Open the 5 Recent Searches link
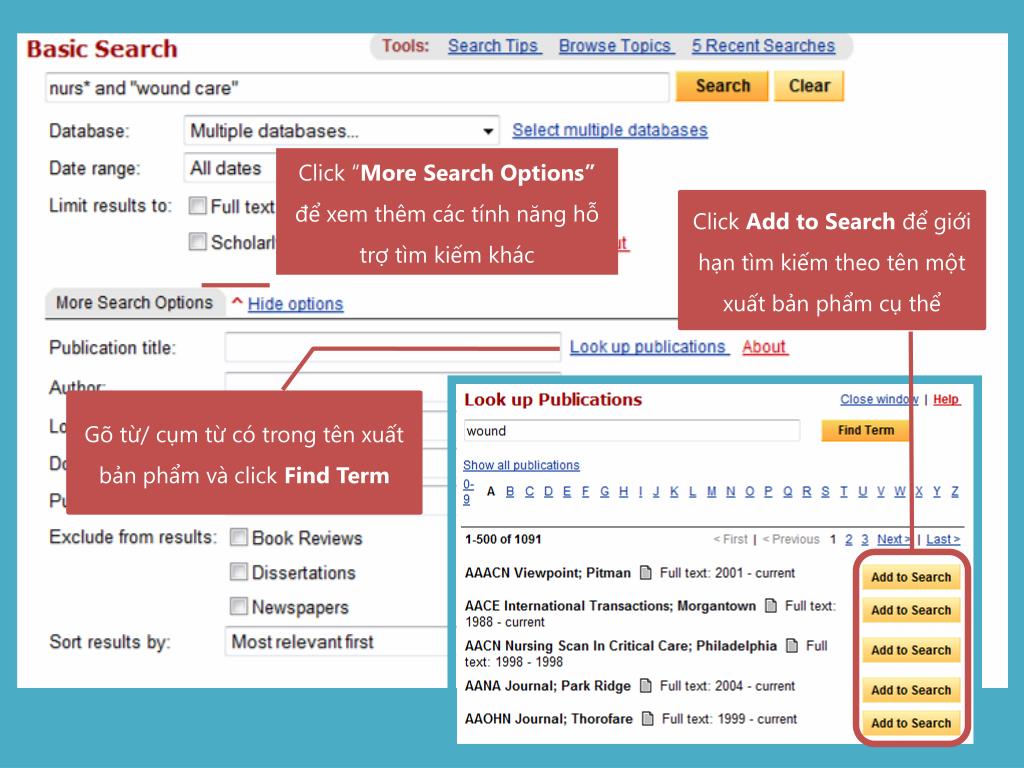Image resolution: width=1024 pixels, height=768 pixels. [x=763, y=46]
